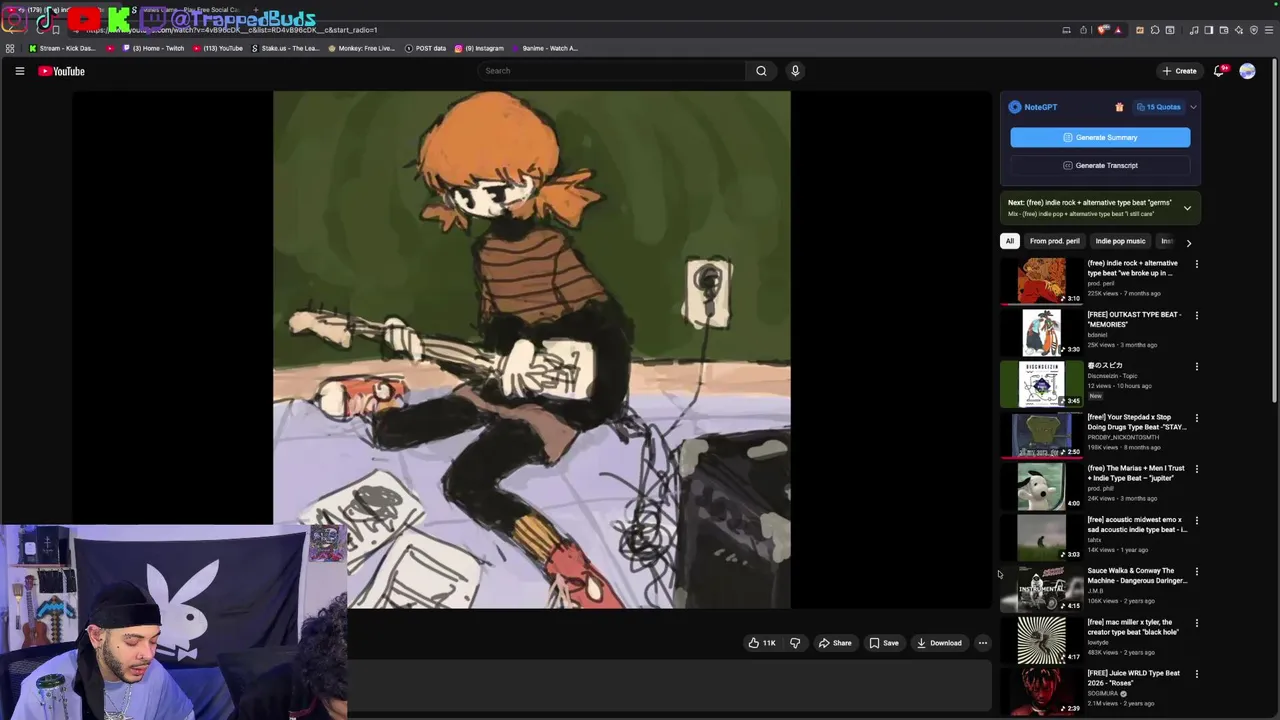1280x720 pixels.
Task: Start voice search with the microphone icon
Action: (795, 71)
